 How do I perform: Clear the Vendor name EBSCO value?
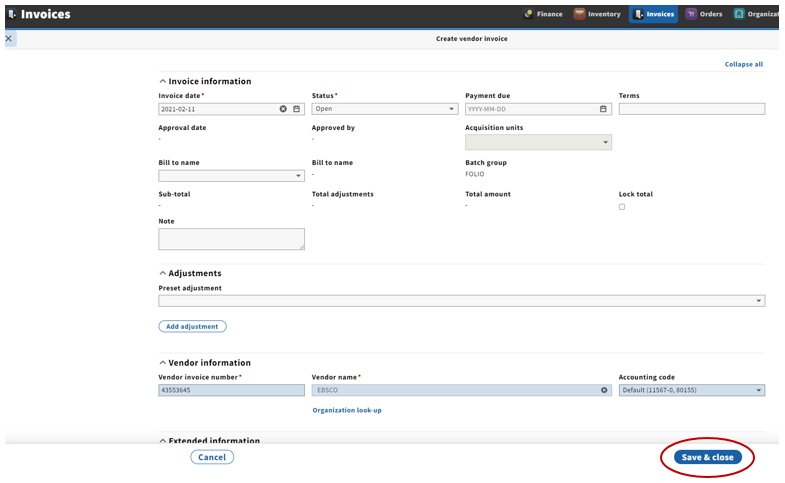tap(604, 390)
